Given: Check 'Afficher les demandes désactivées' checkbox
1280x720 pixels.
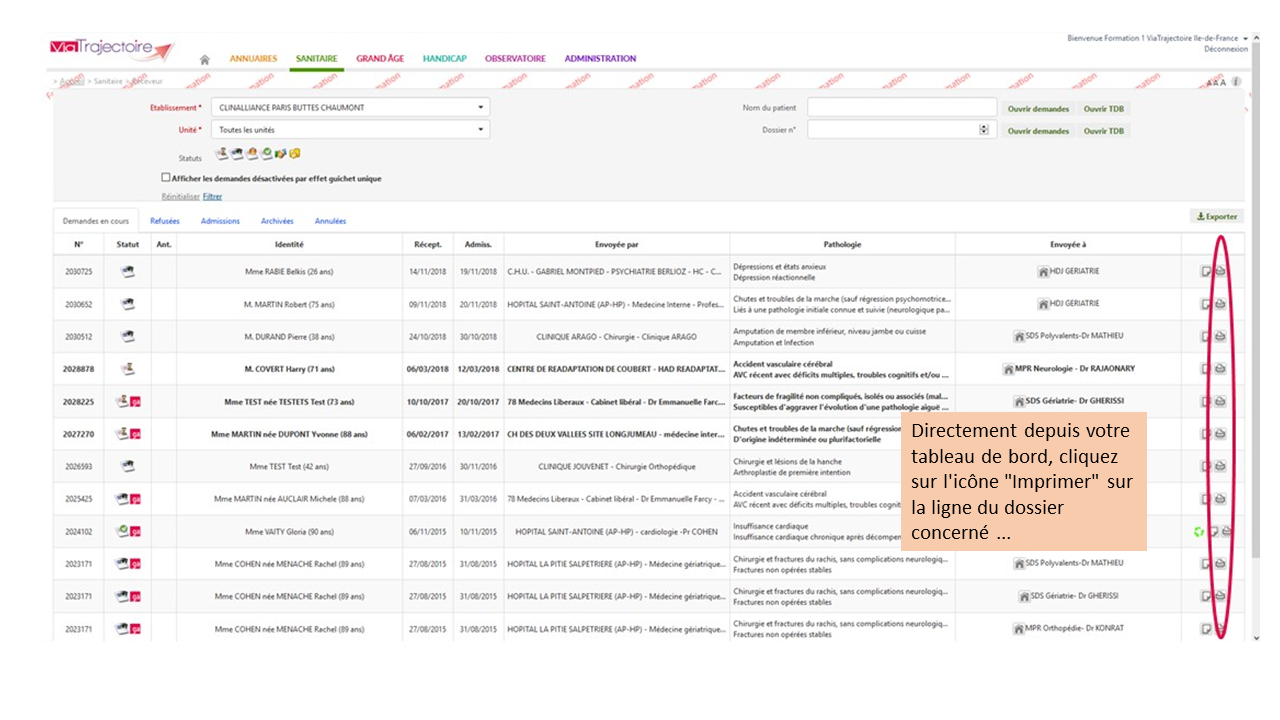Looking at the screenshot, I should pos(166,178).
